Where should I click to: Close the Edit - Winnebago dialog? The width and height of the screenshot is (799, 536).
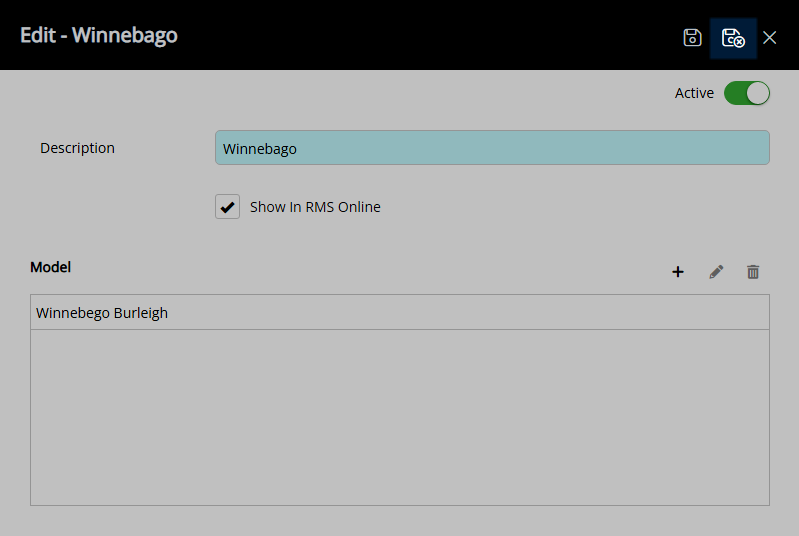coord(769,38)
